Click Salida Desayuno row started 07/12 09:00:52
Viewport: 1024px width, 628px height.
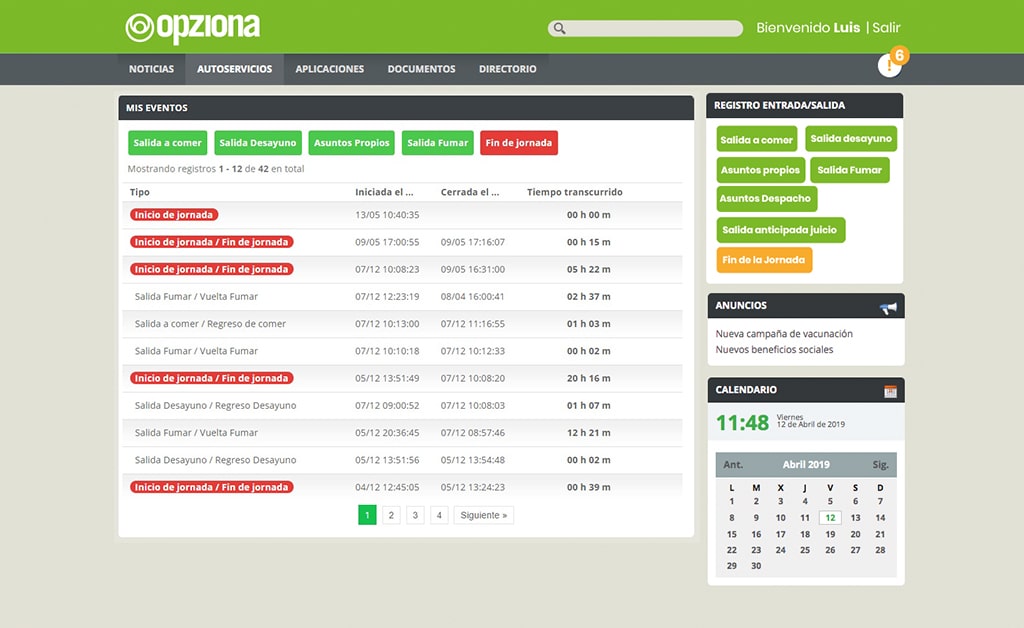point(402,405)
